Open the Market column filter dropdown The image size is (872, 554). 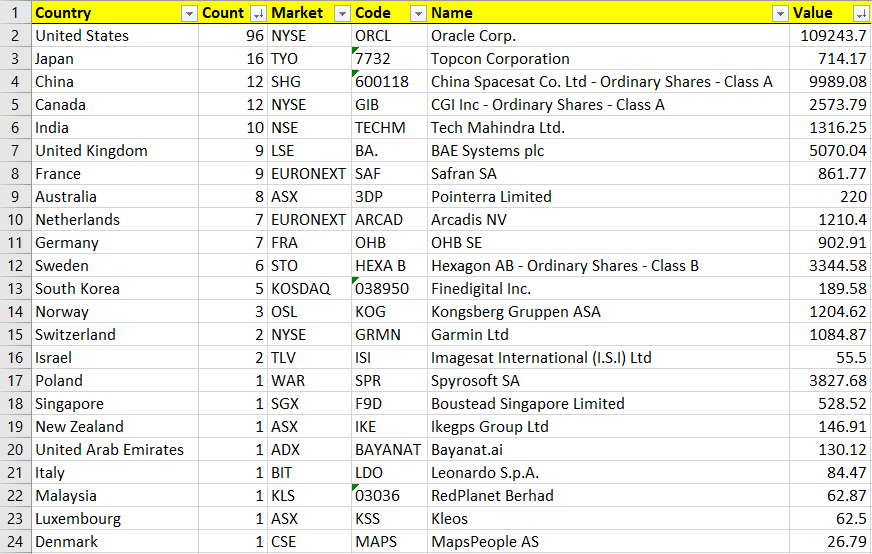point(343,14)
